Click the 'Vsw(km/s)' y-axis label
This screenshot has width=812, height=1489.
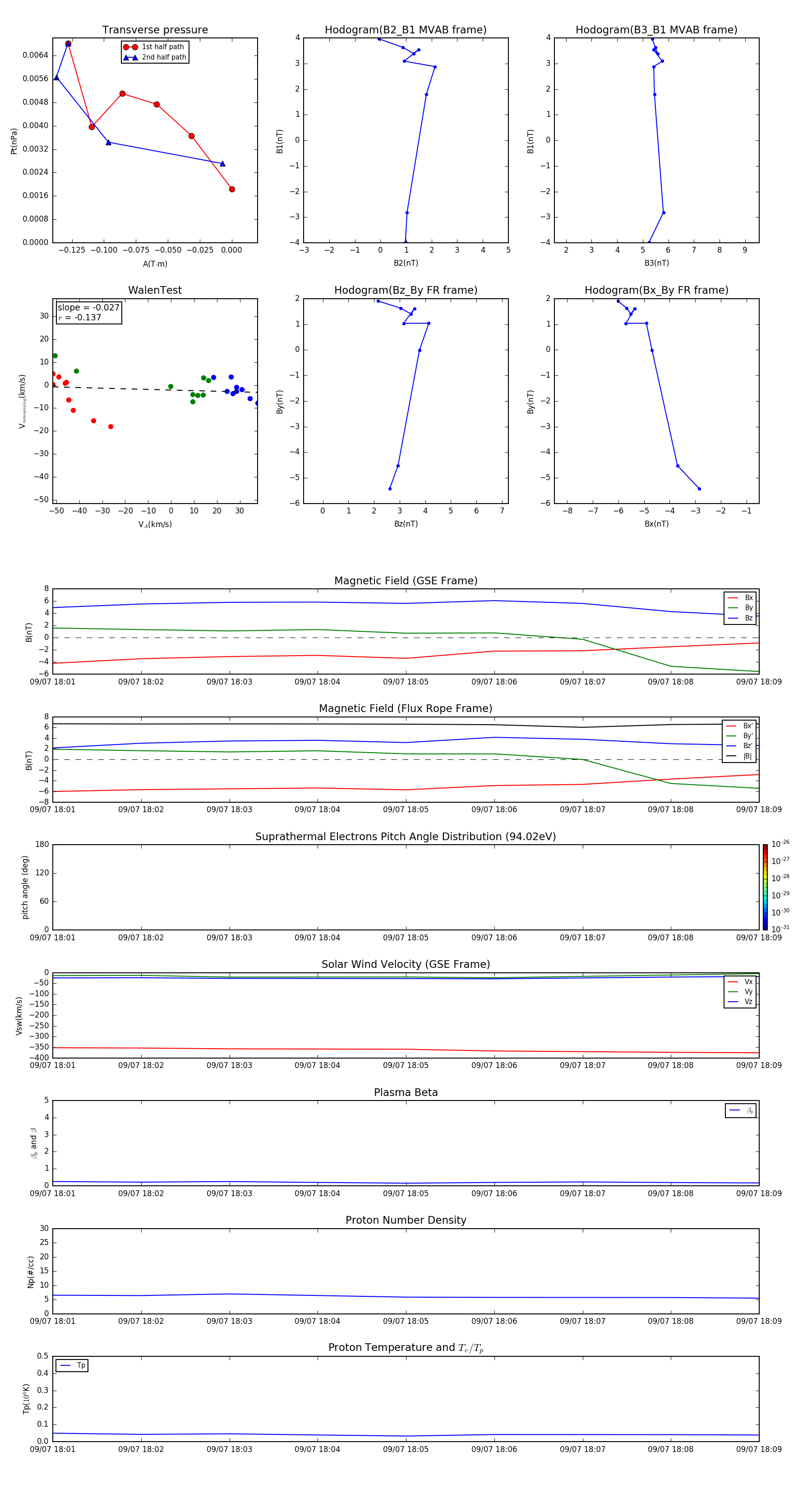[19, 1016]
